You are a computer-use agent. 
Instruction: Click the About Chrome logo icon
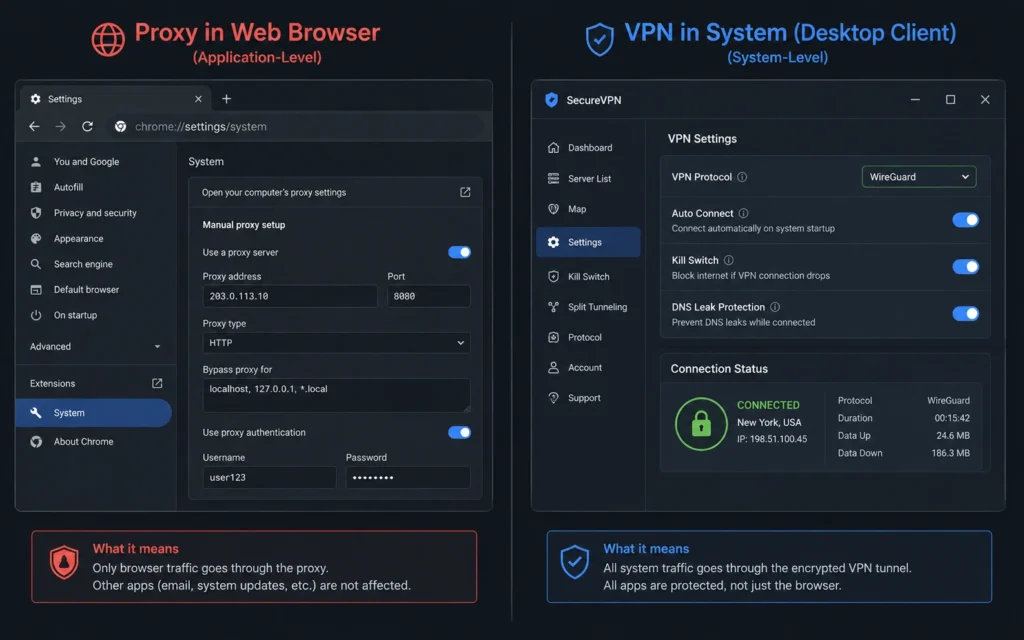36,441
